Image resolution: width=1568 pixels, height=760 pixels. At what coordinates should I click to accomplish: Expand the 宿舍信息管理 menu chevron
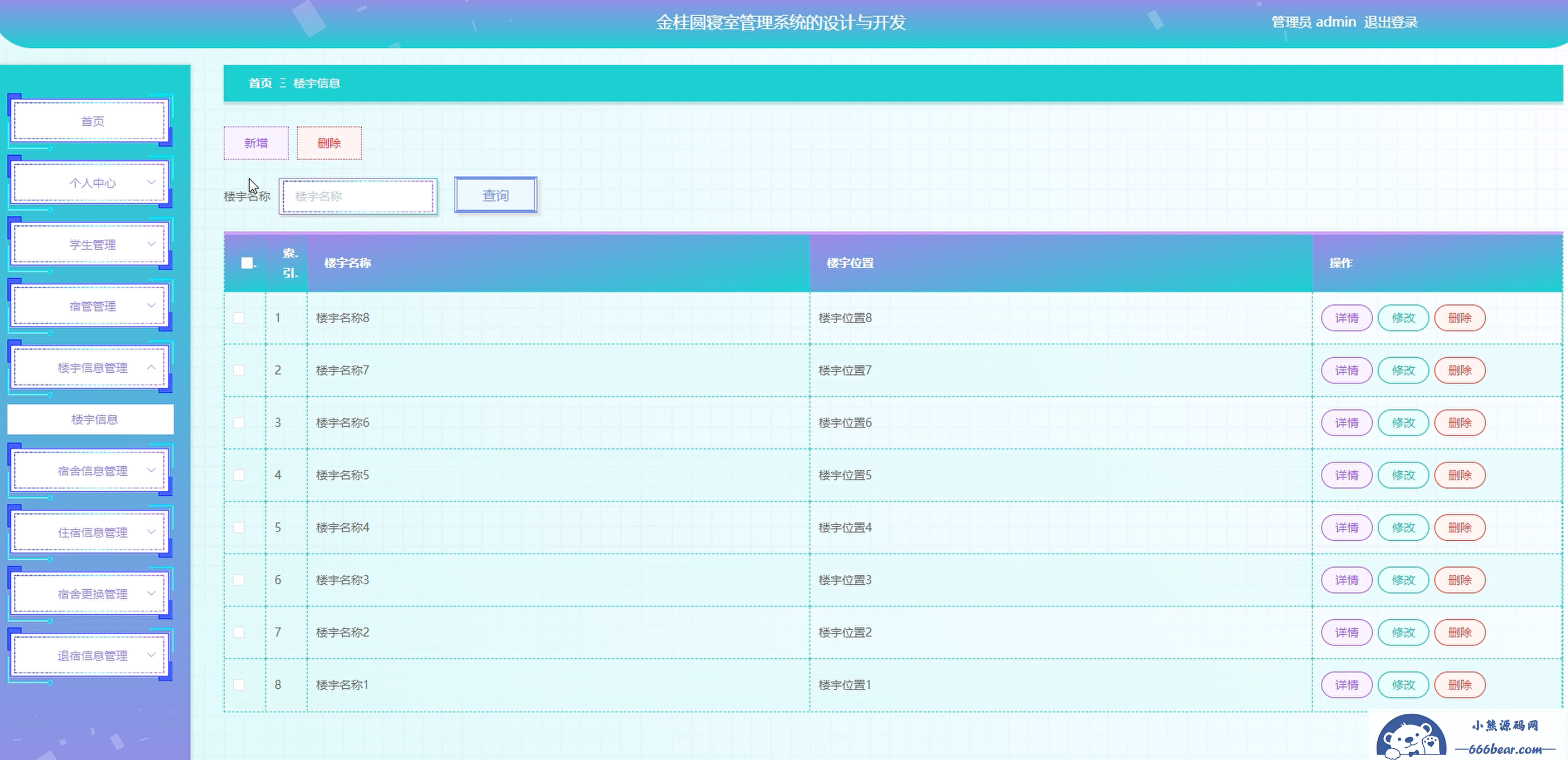151,470
